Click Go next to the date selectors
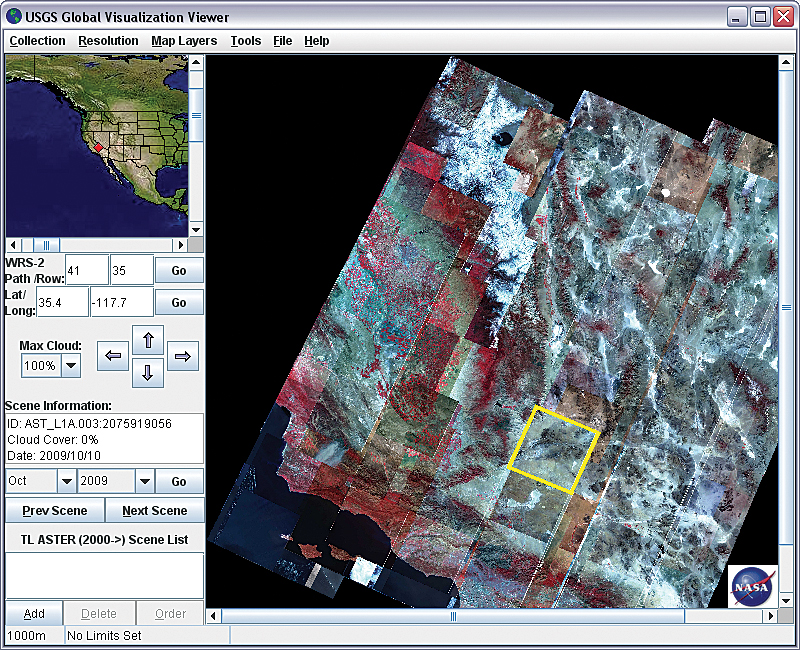The height and width of the screenshot is (650, 800). coord(179,481)
